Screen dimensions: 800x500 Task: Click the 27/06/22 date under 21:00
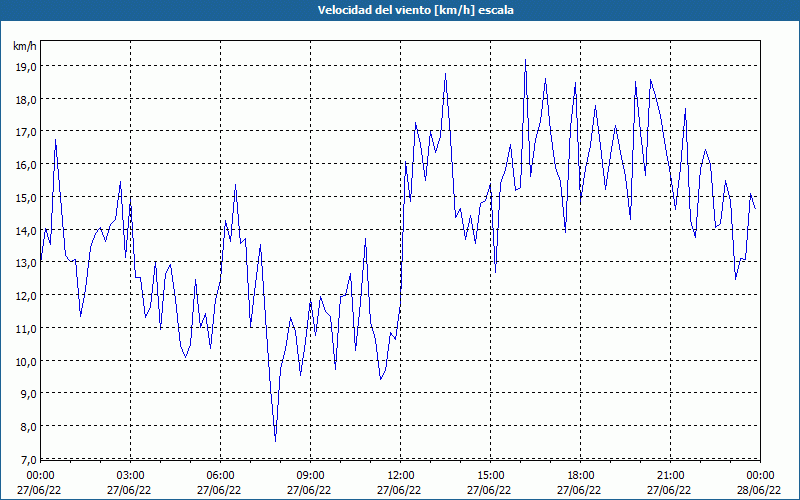pyautogui.click(x=669, y=490)
